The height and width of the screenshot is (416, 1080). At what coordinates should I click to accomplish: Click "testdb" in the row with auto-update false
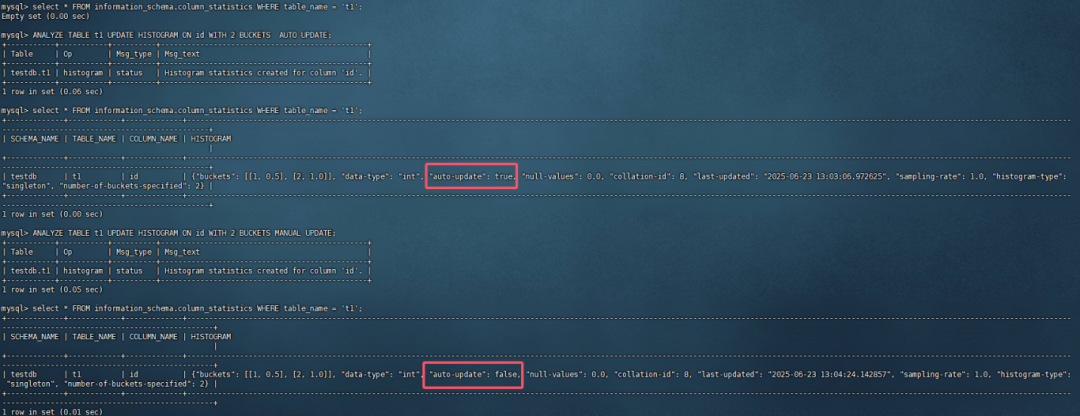click(24, 374)
